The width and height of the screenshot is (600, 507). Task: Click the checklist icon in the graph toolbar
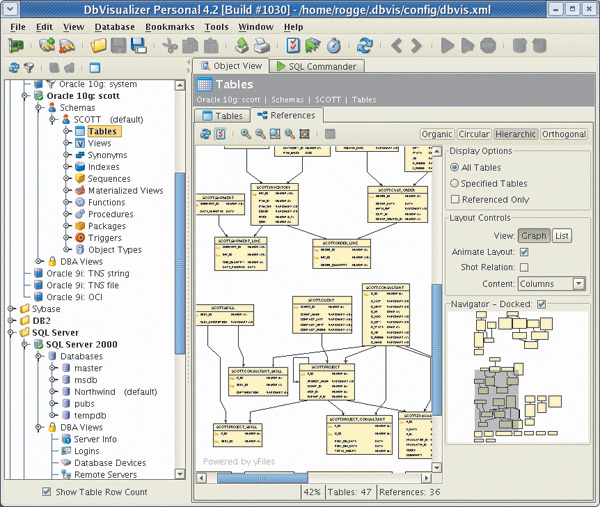click(x=221, y=134)
